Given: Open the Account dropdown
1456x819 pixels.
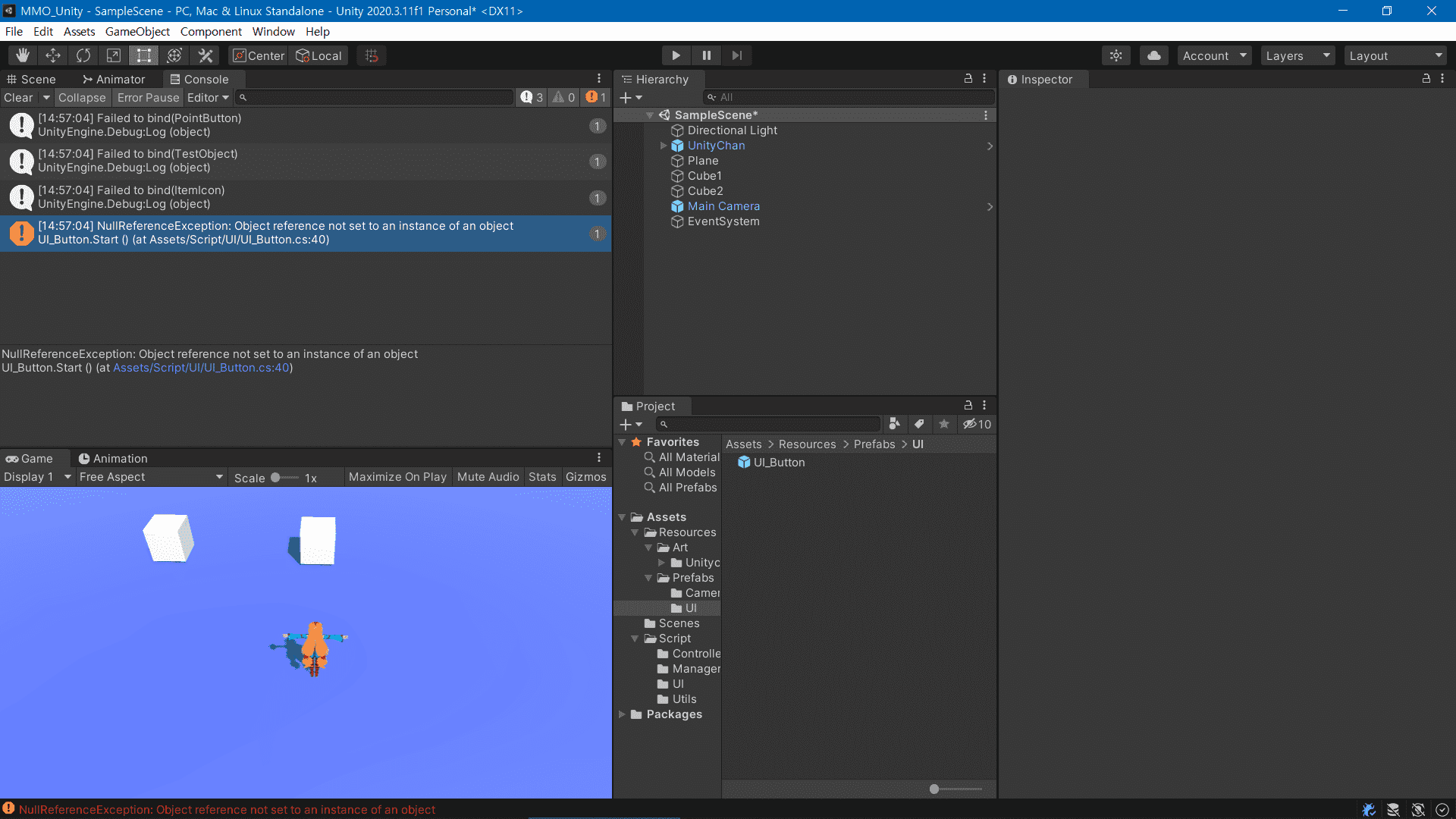Looking at the screenshot, I should click(x=1214, y=55).
